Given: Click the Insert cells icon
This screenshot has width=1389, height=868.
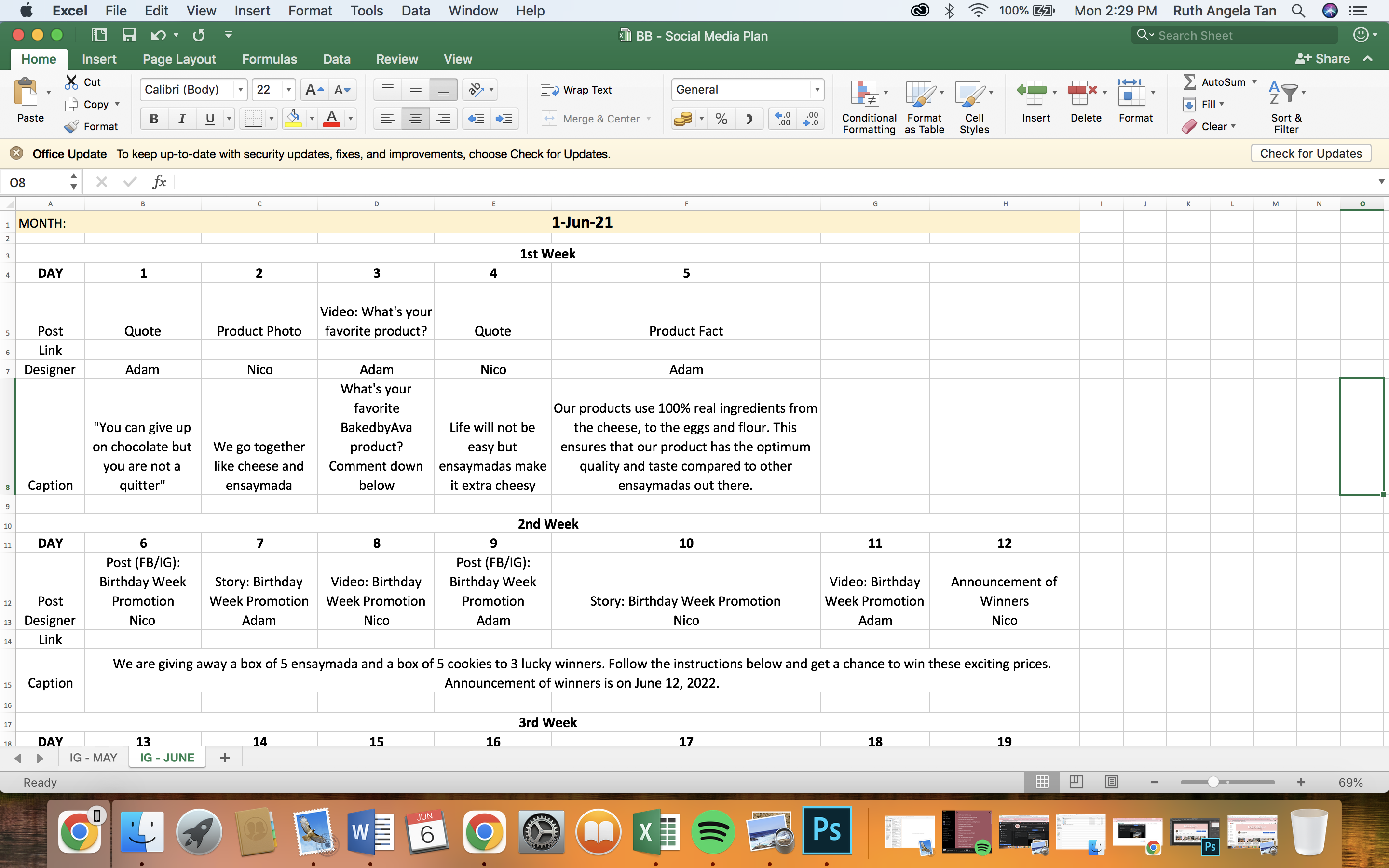Looking at the screenshot, I should [1032, 93].
